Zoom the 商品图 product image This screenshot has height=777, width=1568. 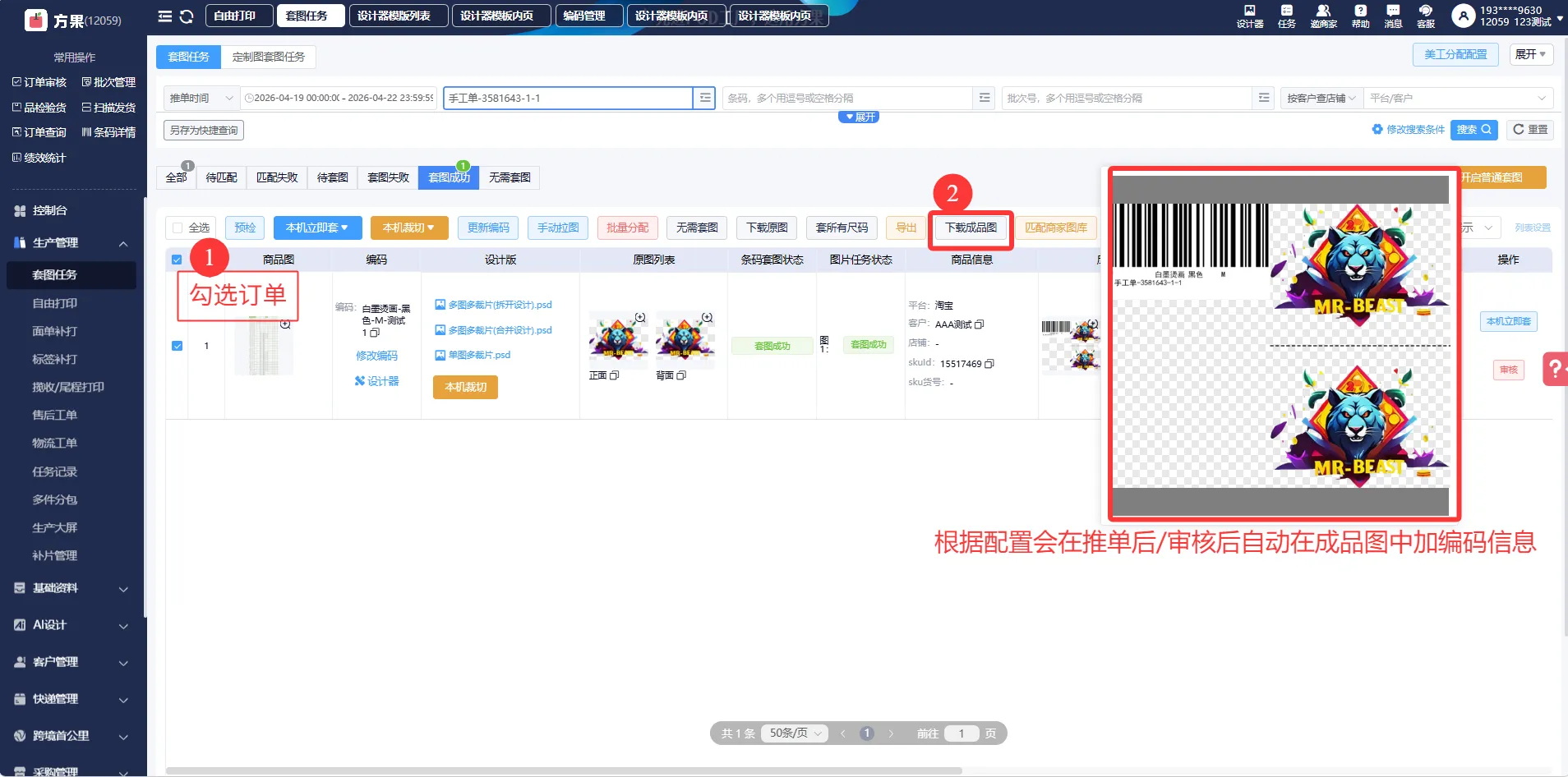tap(285, 324)
